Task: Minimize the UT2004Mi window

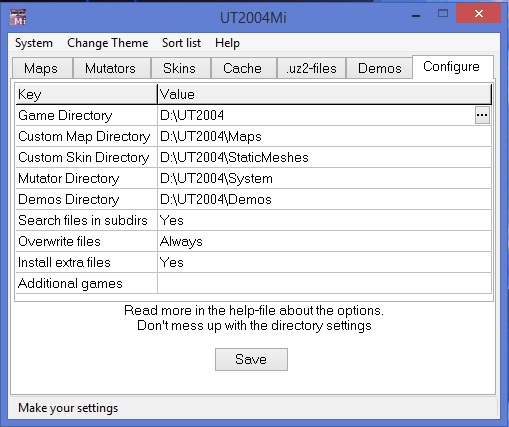Action: [416, 15]
